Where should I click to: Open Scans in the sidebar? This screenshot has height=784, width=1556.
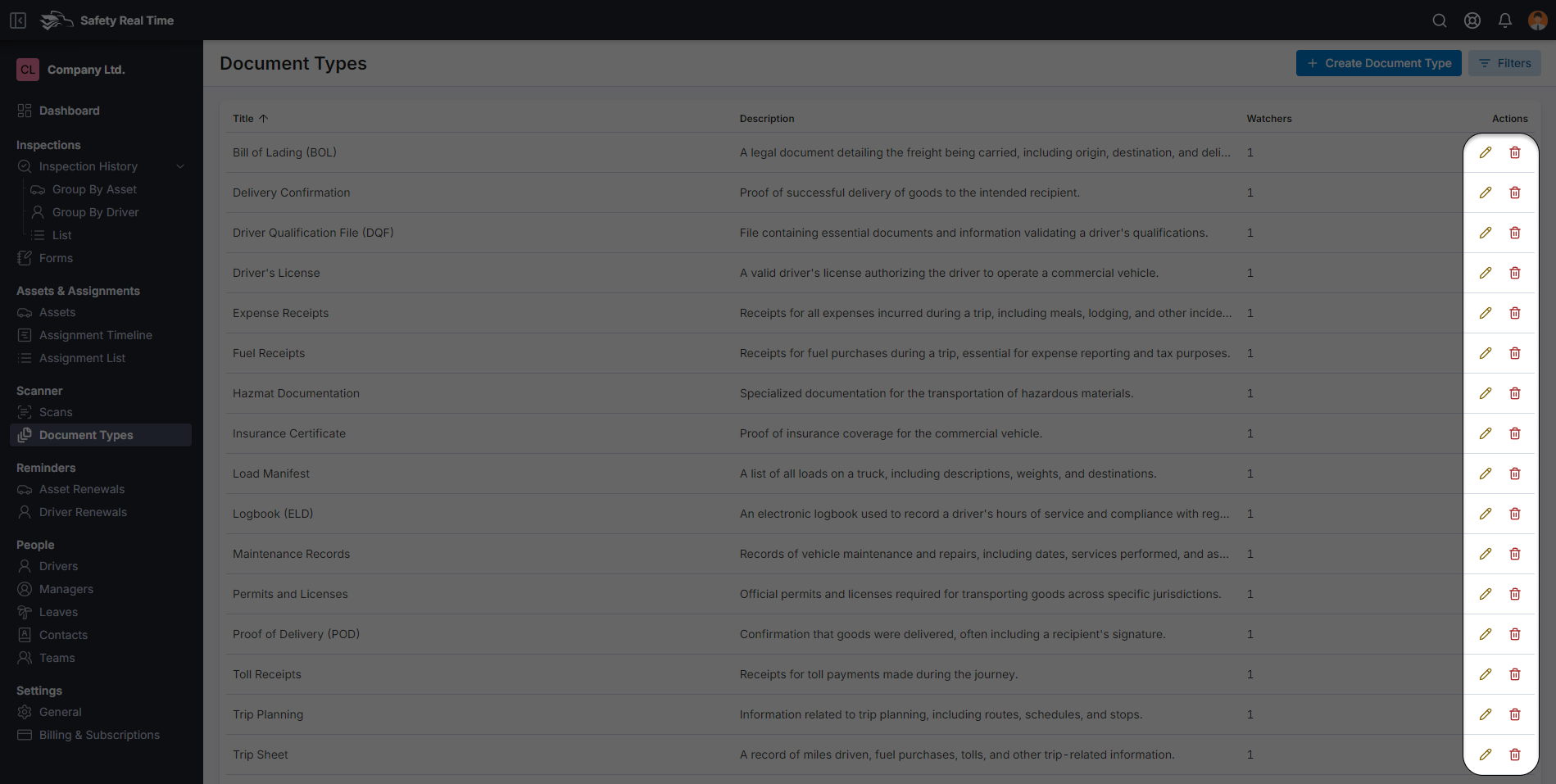[56, 412]
